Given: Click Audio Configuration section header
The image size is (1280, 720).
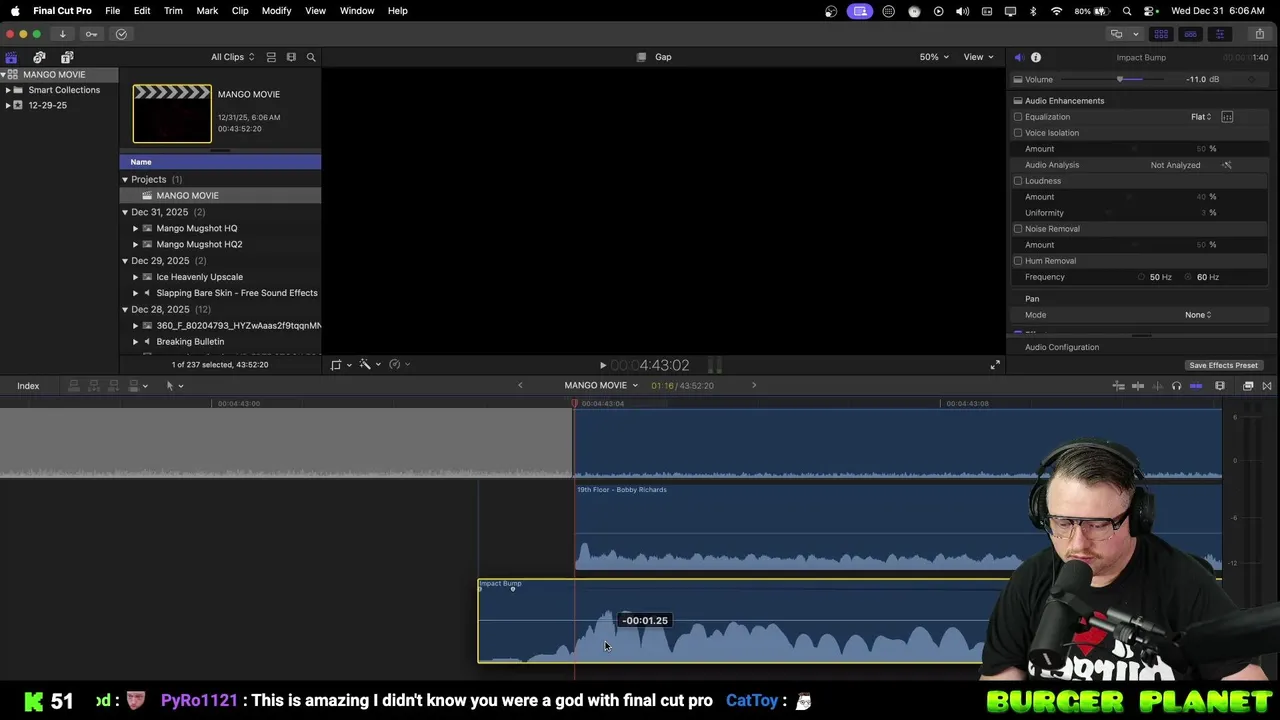Looking at the screenshot, I should (x=1062, y=347).
